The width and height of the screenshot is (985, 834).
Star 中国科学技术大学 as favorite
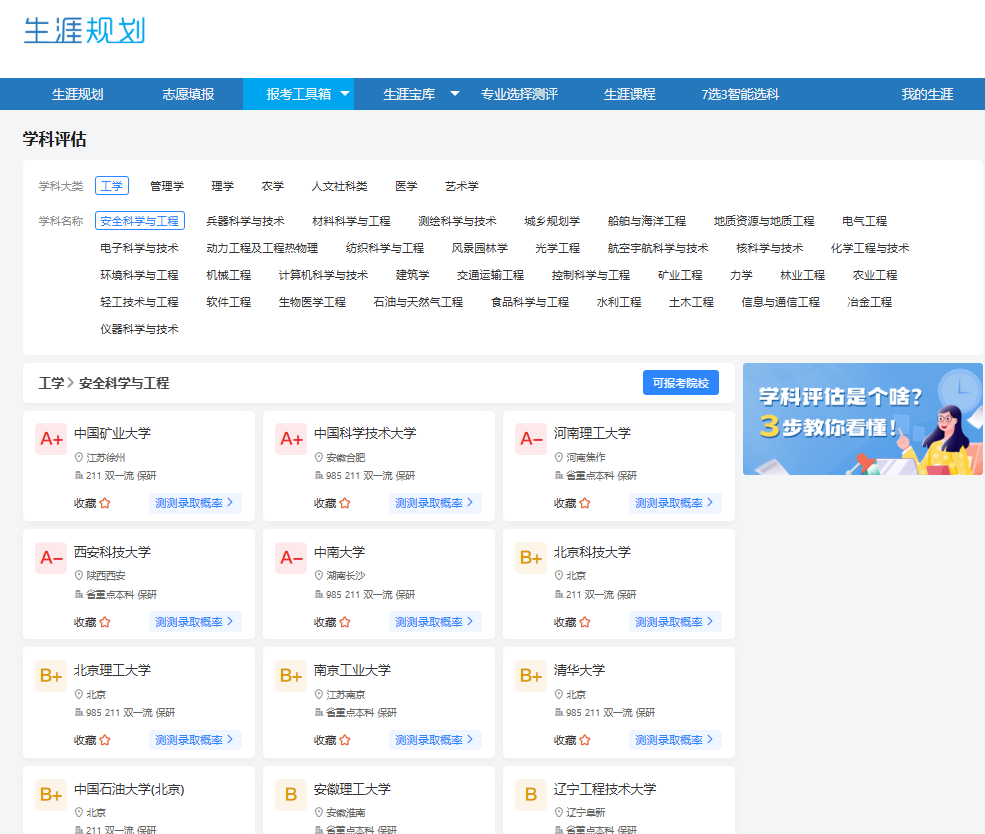[345, 503]
